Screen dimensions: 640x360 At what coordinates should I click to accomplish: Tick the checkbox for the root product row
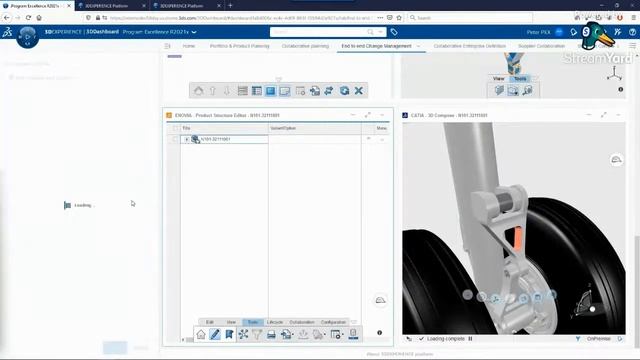pos(175,139)
